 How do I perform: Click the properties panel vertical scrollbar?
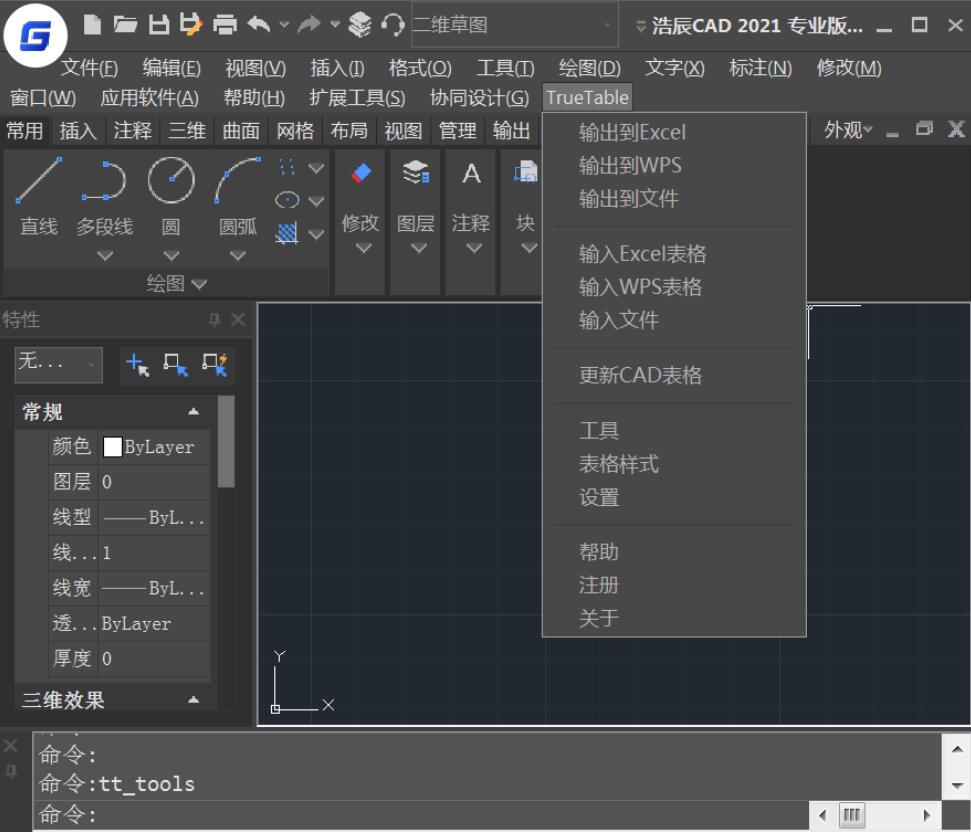pyautogui.click(x=227, y=441)
